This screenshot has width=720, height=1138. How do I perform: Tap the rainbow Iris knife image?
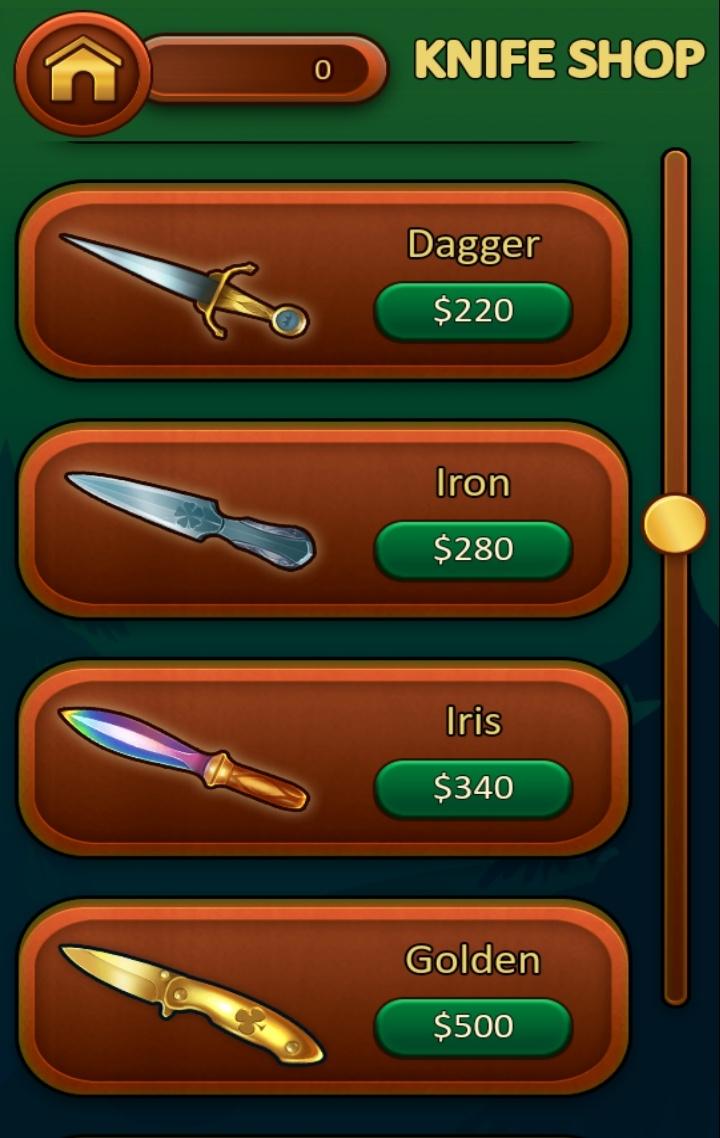pyautogui.click(x=184, y=758)
